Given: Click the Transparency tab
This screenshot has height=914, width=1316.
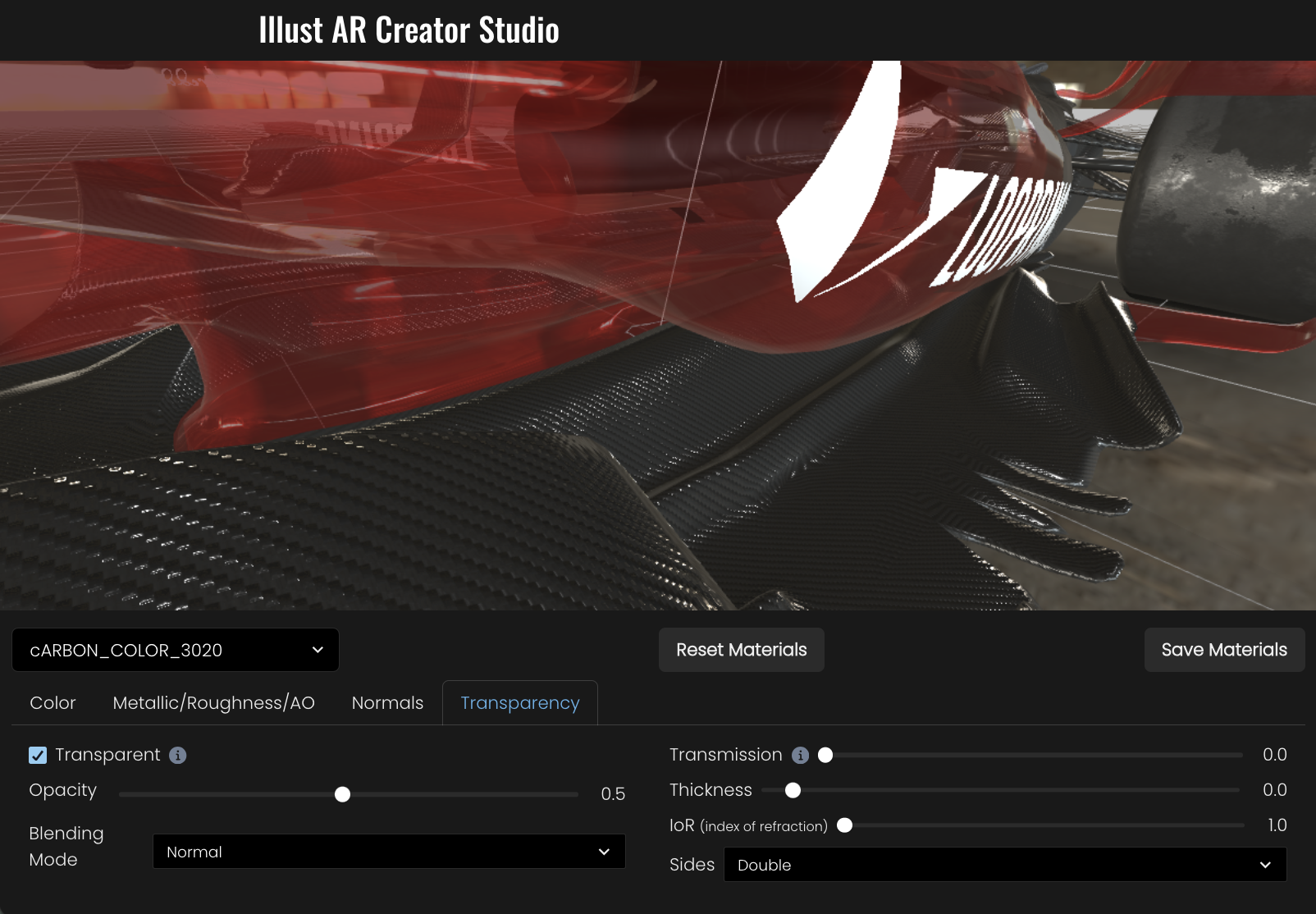Looking at the screenshot, I should coord(519,703).
